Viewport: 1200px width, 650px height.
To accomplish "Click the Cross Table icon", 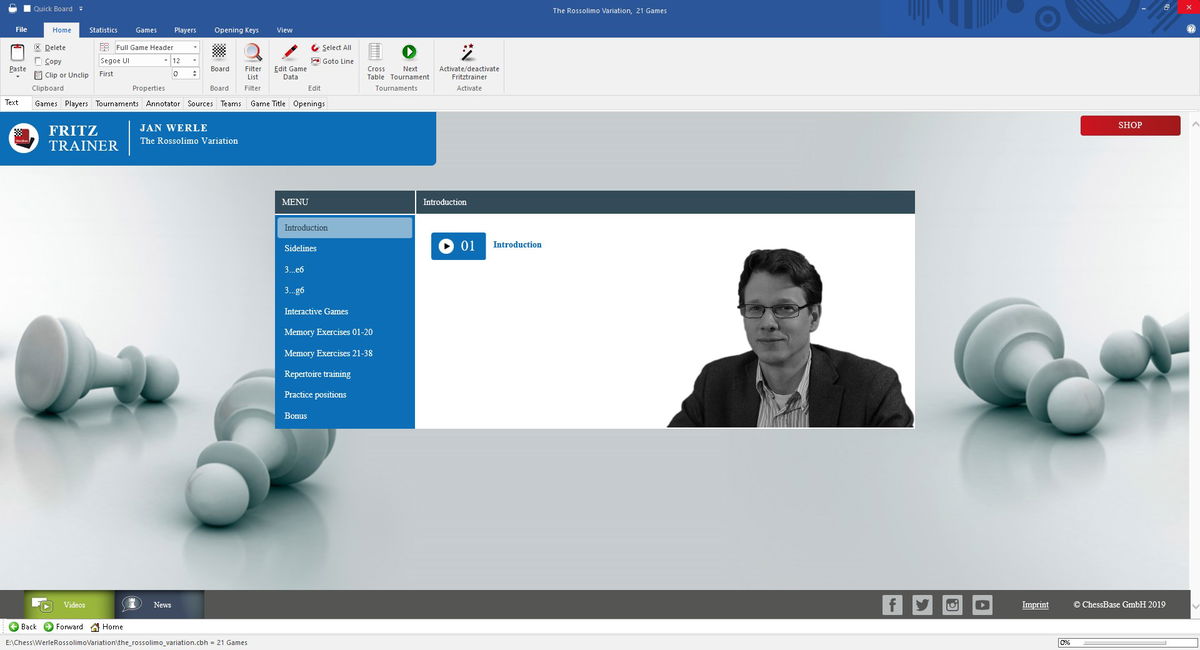I will tap(376, 53).
